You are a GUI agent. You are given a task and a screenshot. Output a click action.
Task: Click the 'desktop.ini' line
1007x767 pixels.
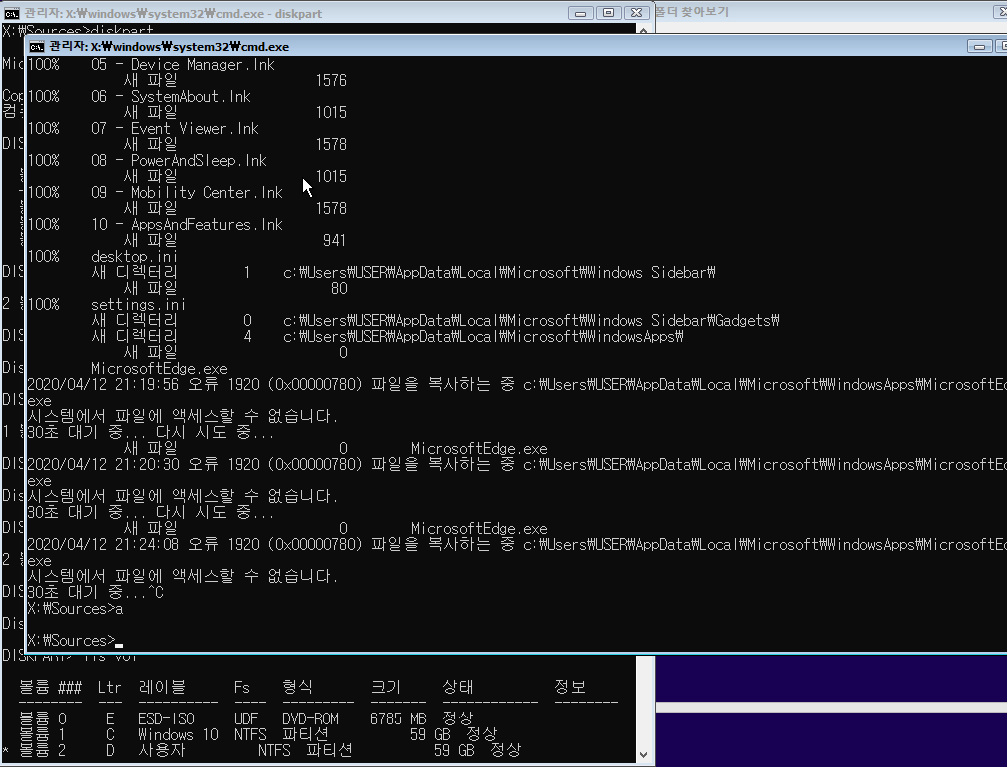(x=103, y=256)
